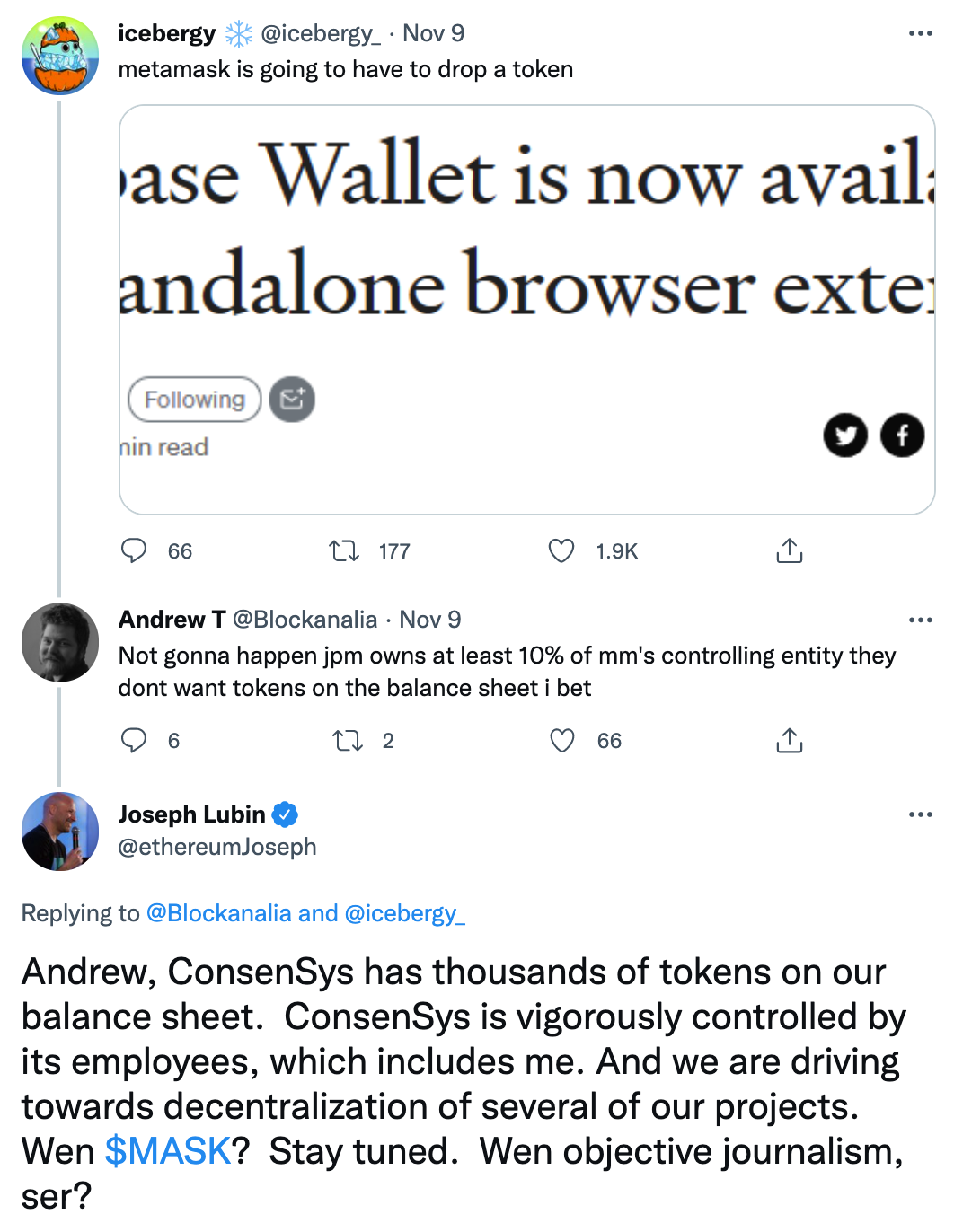The image size is (954, 1232).
Task: Open @Blockanalia mention in Replying to line
Action: [218, 913]
